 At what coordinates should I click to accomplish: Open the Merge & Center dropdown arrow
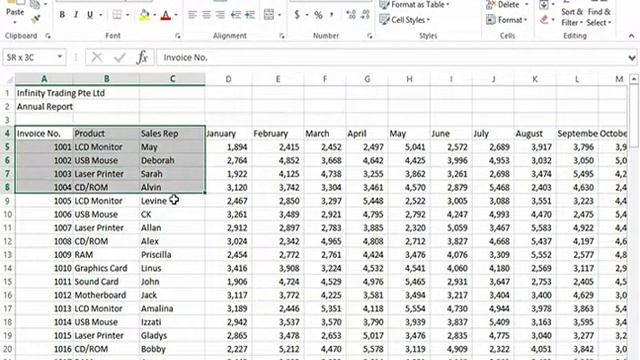coord(280,15)
